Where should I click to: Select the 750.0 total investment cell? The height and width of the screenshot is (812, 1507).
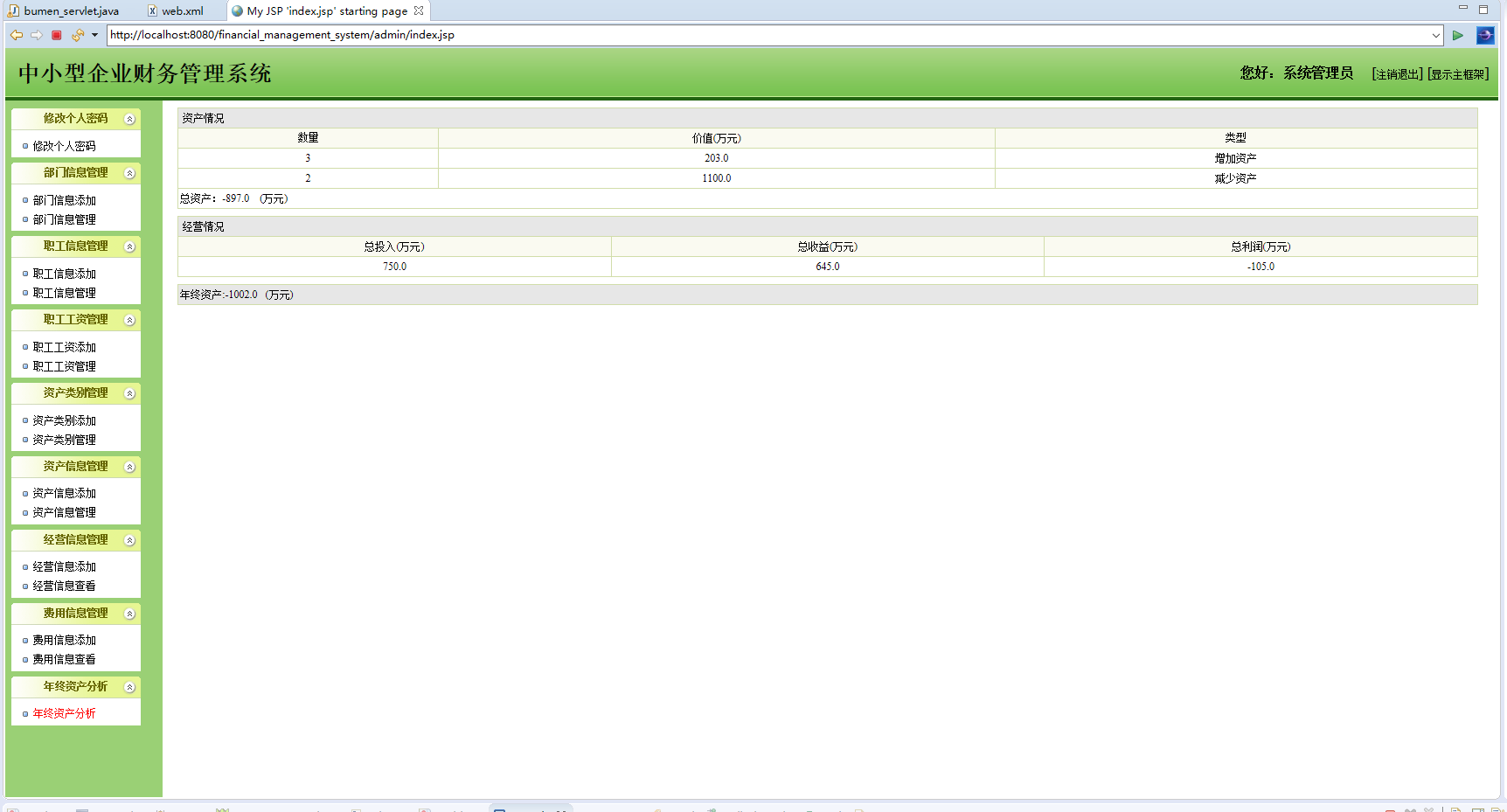click(x=394, y=267)
